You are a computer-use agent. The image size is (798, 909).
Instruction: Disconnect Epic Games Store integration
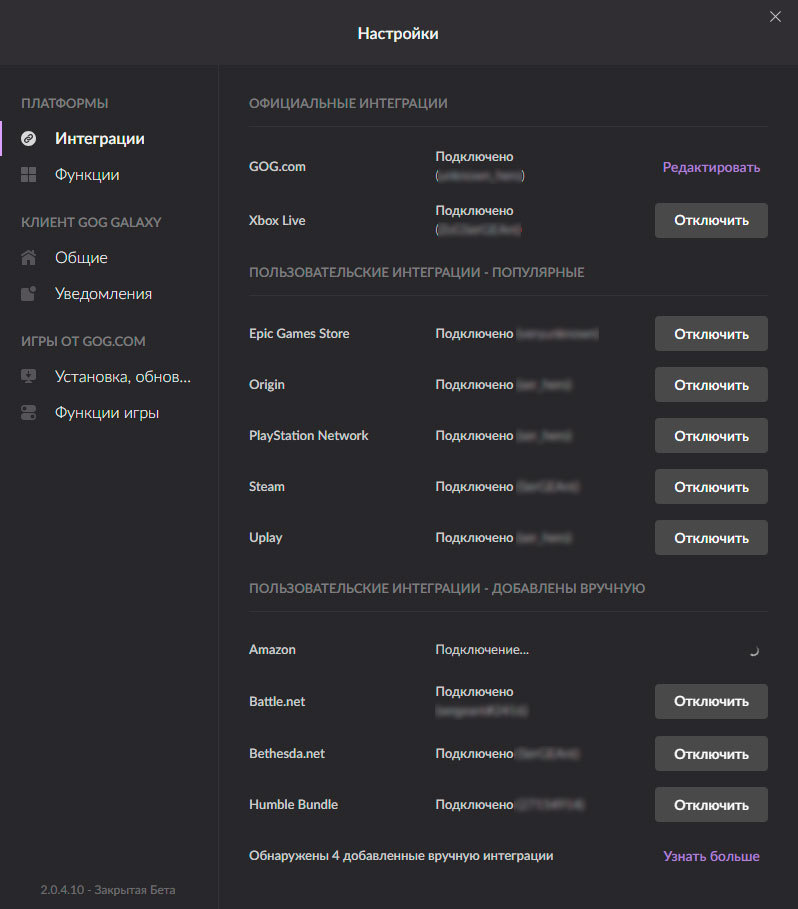[x=711, y=334]
